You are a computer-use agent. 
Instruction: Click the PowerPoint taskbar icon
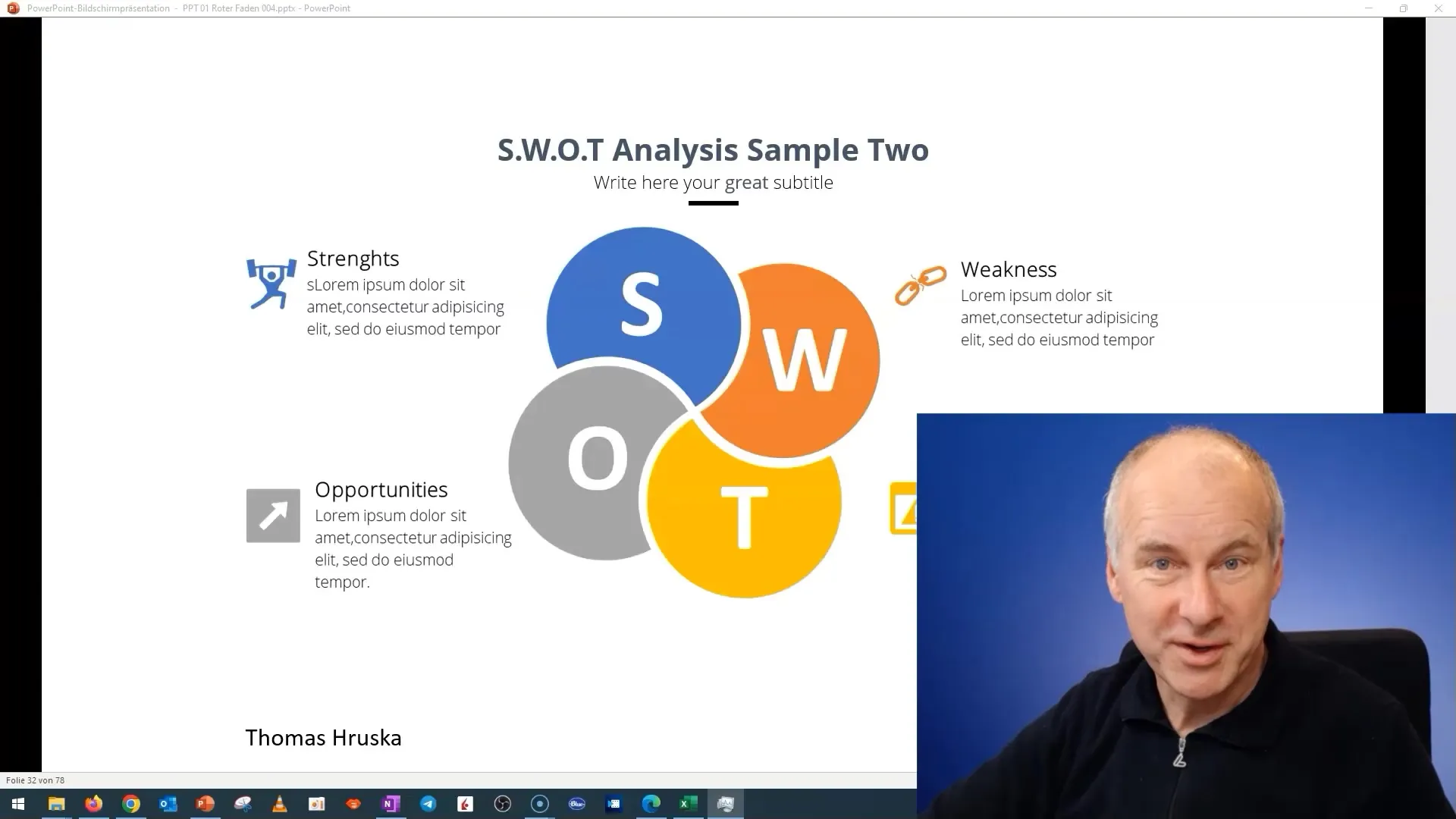[x=205, y=803]
